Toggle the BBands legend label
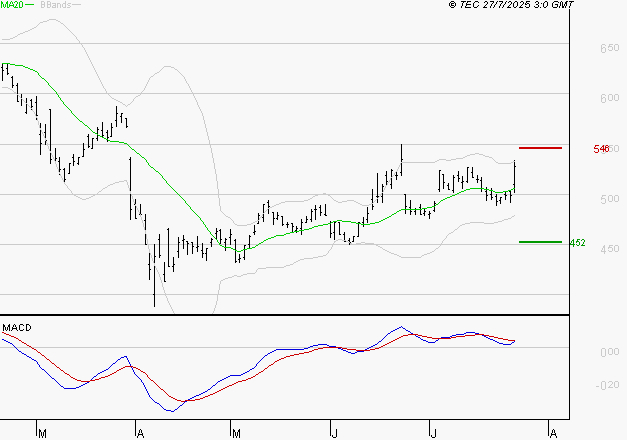627x440 pixels. click(54, 5)
